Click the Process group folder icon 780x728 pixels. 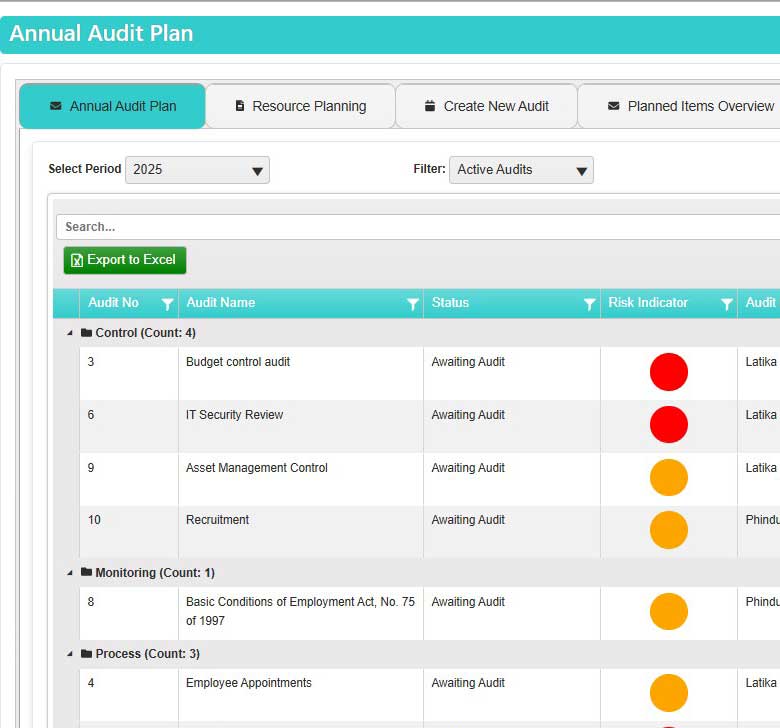(87, 653)
